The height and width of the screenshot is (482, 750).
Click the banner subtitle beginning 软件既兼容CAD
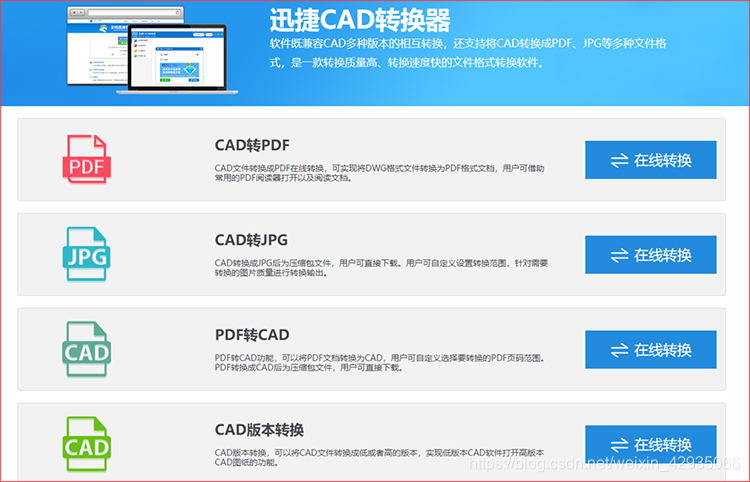pyautogui.click(x=468, y=53)
